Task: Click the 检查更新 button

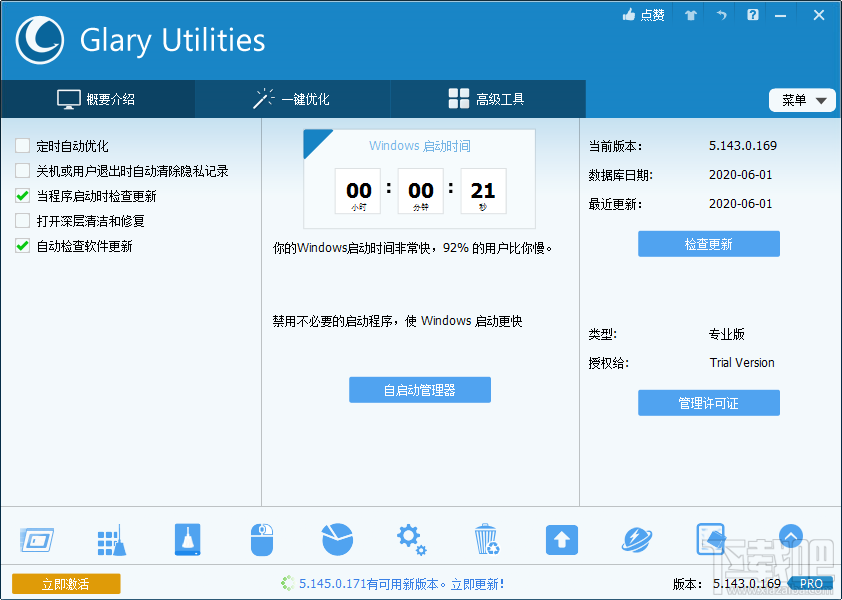Action: pyautogui.click(x=708, y=243)
